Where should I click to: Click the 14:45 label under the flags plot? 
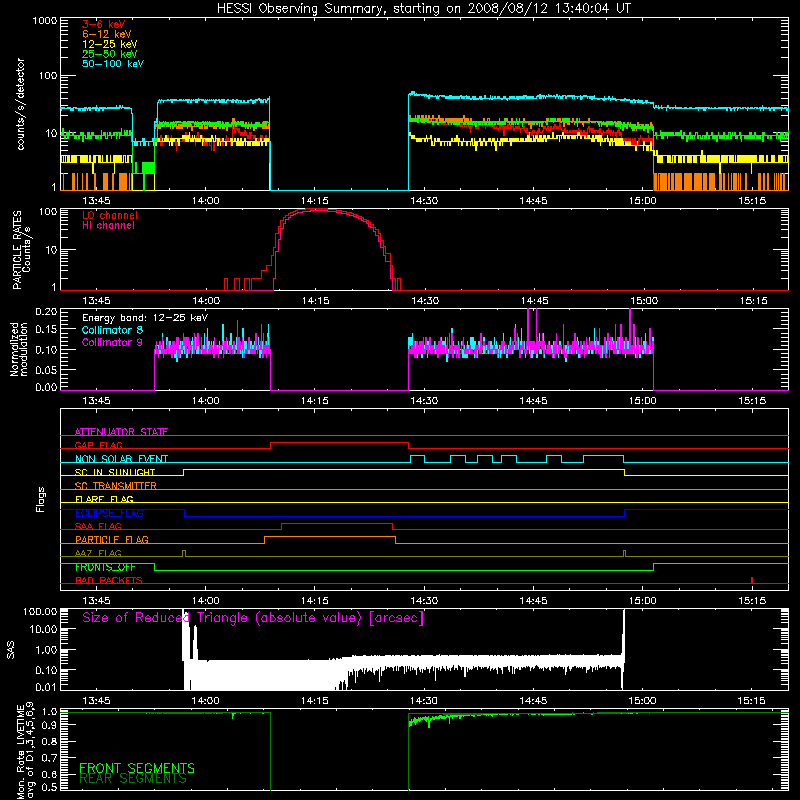(533, 601)
